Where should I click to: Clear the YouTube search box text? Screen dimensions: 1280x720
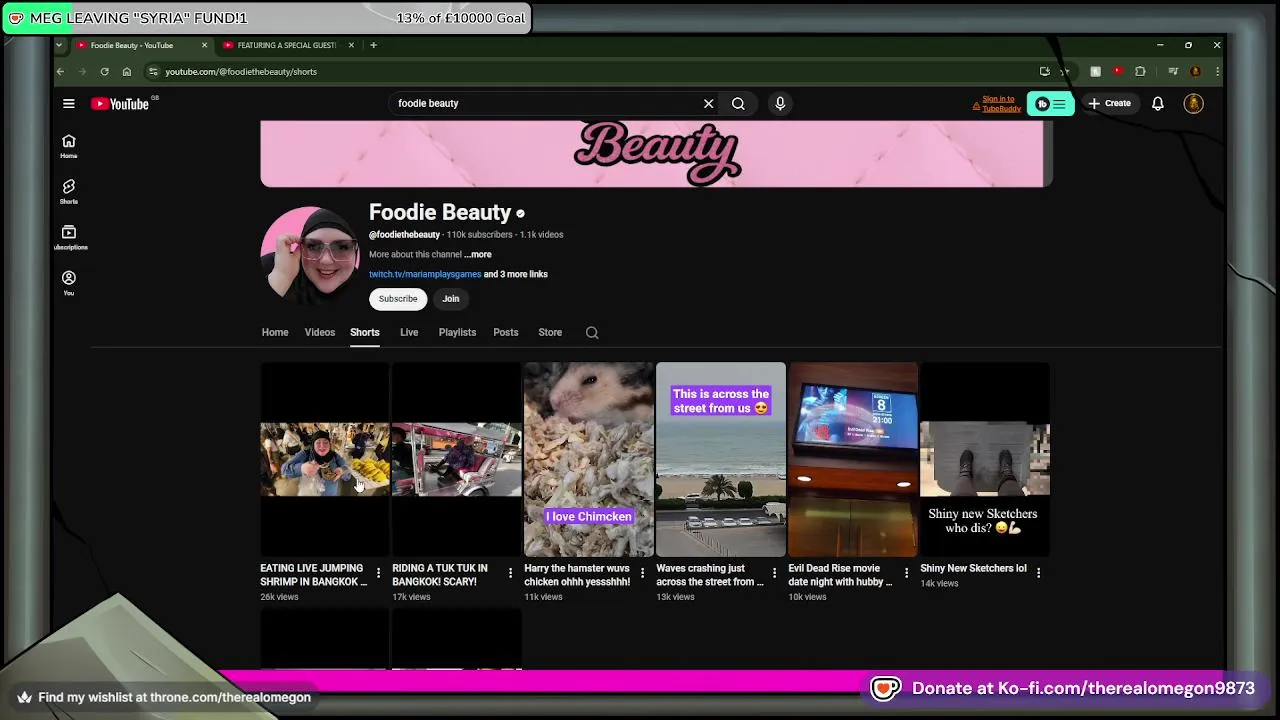tap(708, 103)
